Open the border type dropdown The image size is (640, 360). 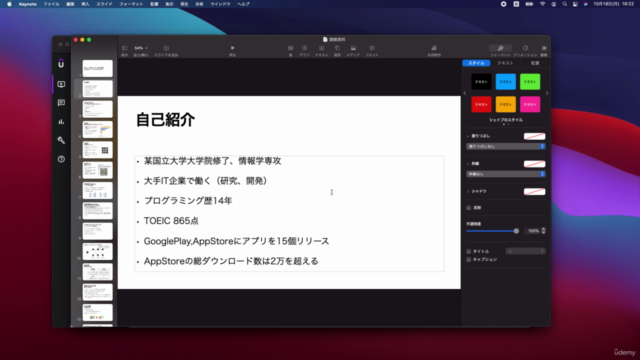(x=506, y=174)
